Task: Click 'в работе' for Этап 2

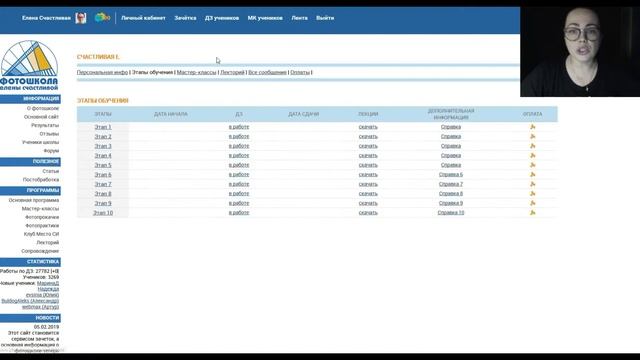Action: 239,136
